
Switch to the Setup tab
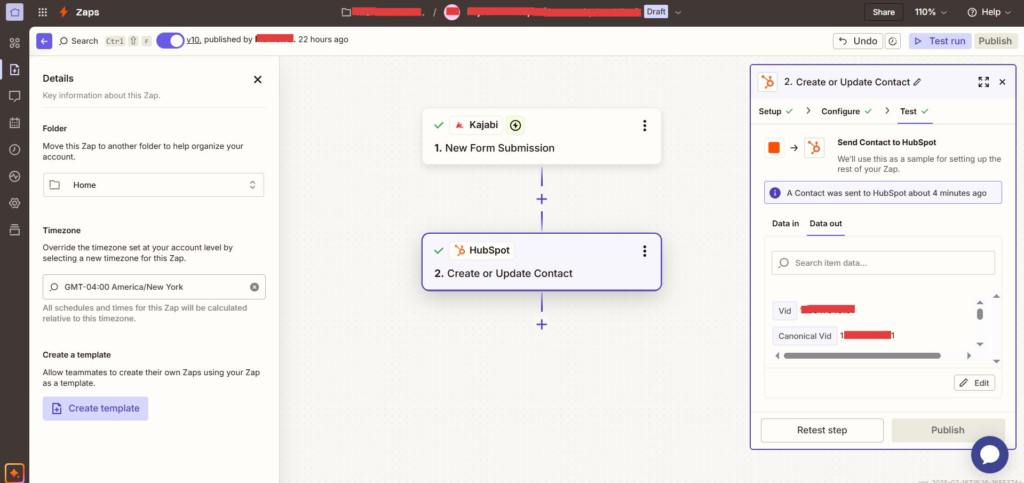click(x=776, y=112)
